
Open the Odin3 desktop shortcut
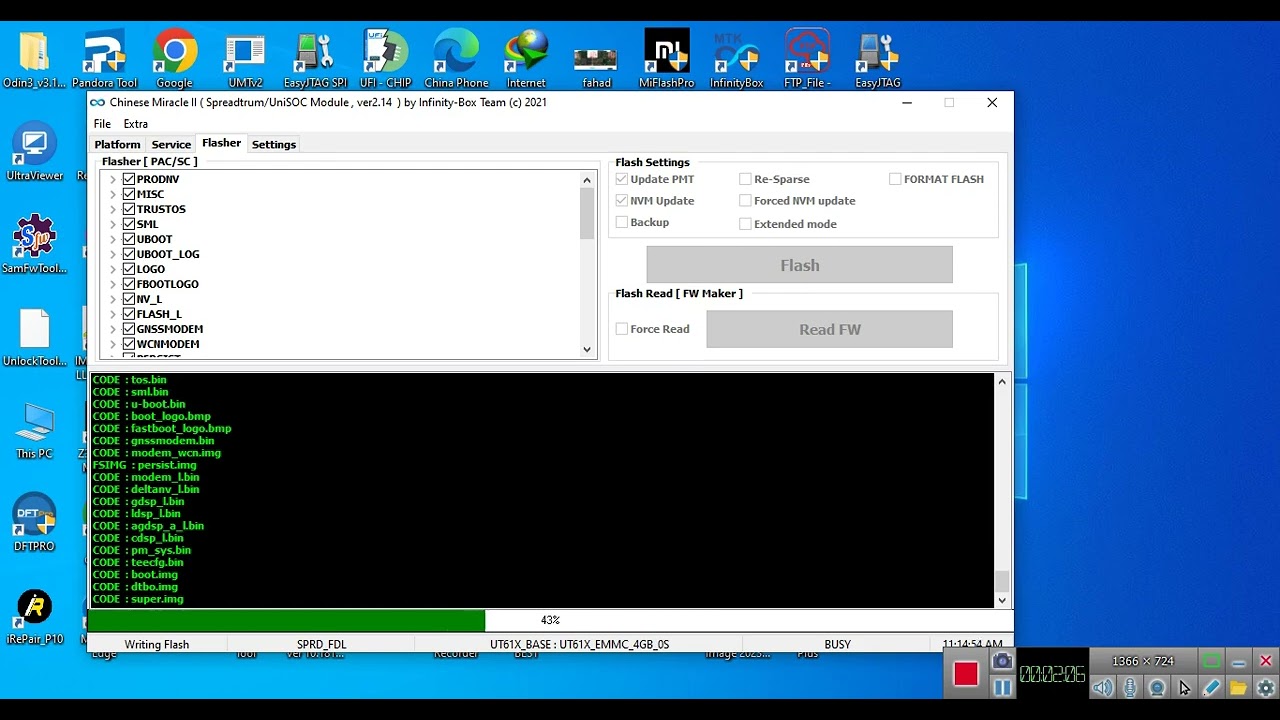[x=34, y=59]
